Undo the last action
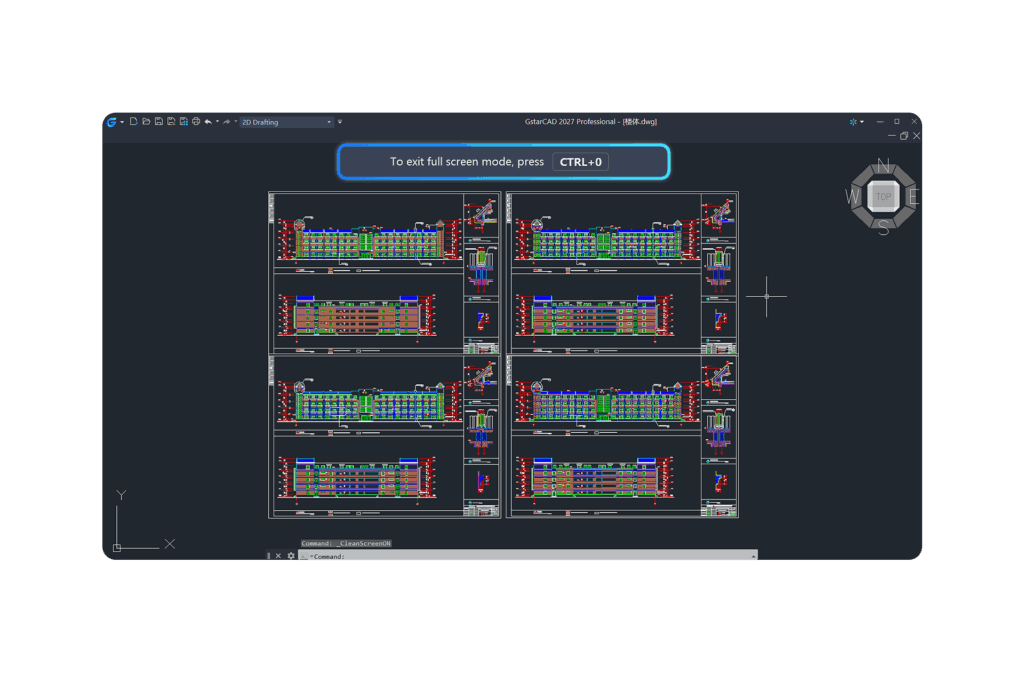 click(x=208, y=121)
